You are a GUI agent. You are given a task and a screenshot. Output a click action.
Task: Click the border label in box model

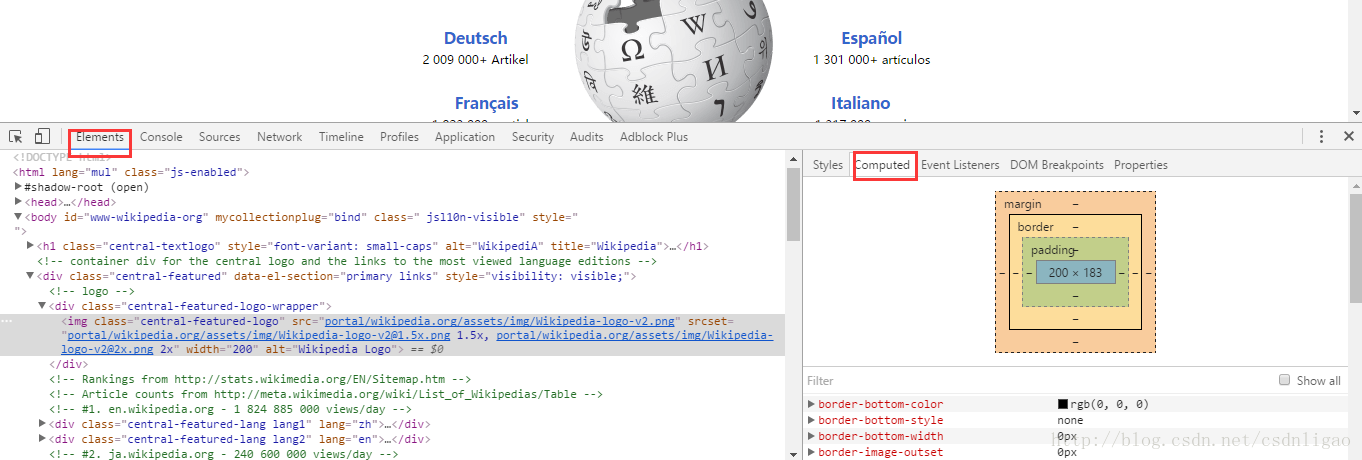point(1035,227)
